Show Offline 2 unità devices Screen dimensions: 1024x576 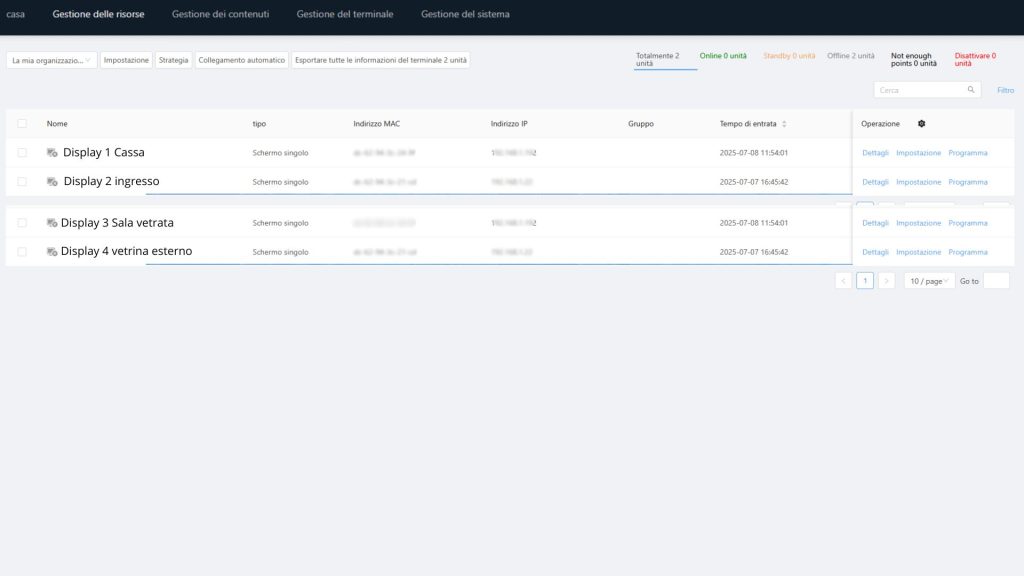(850, 56)
